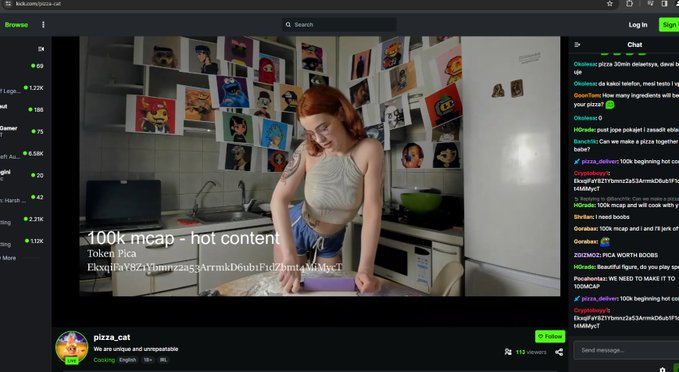Click the site info icon in address bar
Image resolution: width=679 pixels, height=372 pixels.
coord(8,3)
